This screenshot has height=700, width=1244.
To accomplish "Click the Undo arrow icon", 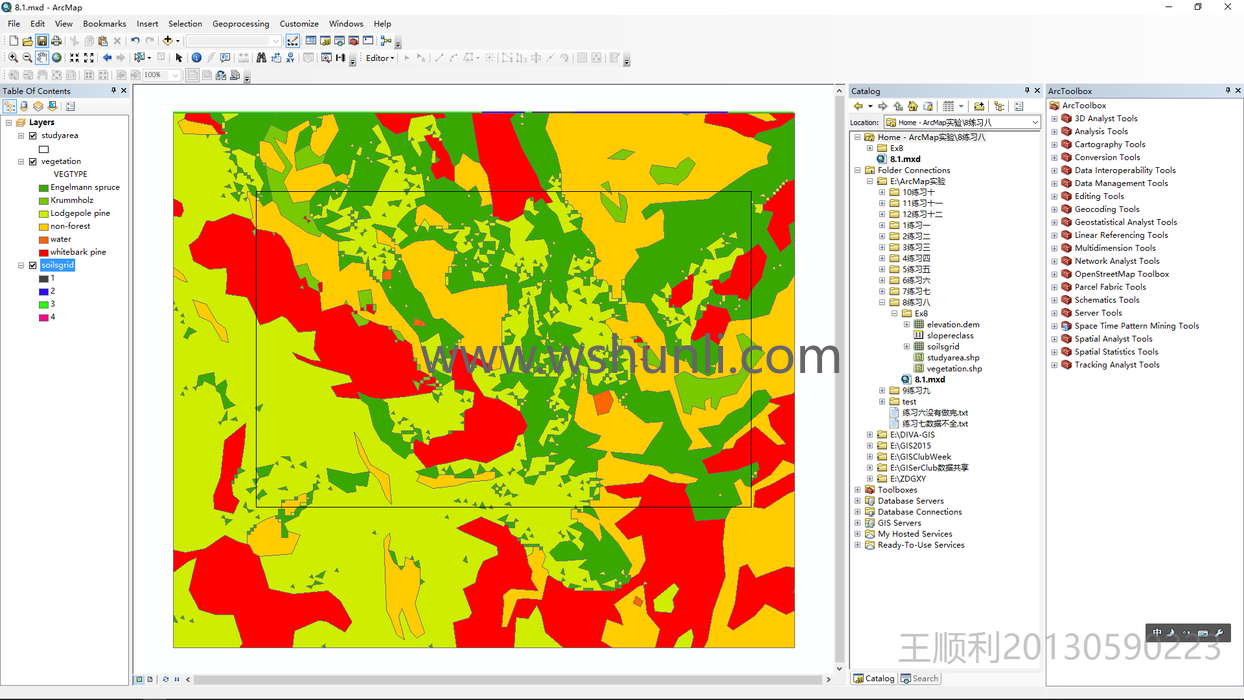I will pos(135,41).
